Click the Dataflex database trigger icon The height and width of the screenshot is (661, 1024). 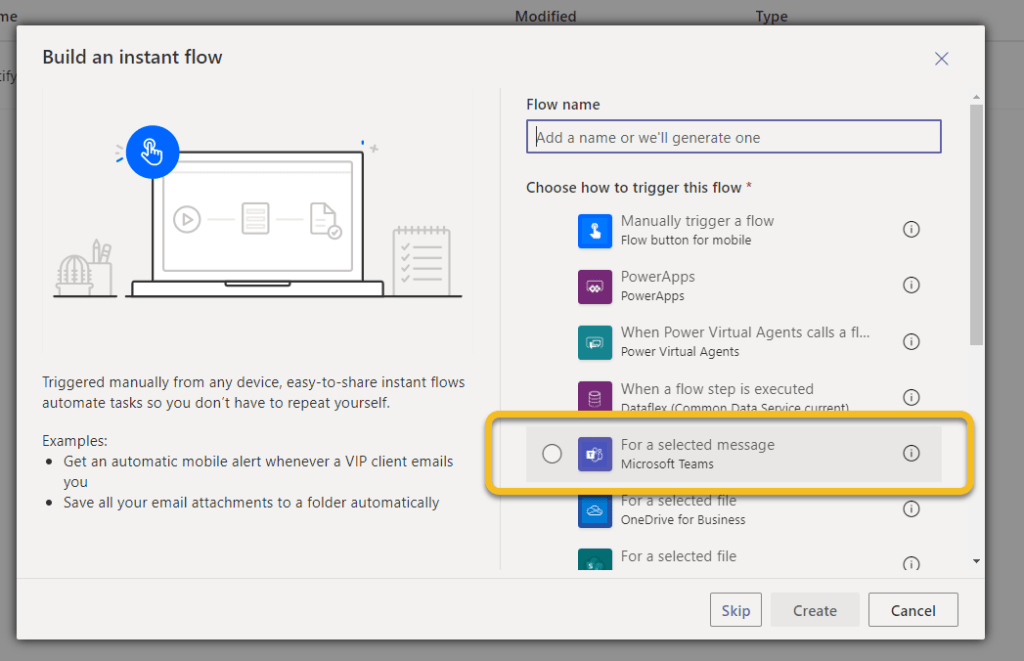click(594, 398)
